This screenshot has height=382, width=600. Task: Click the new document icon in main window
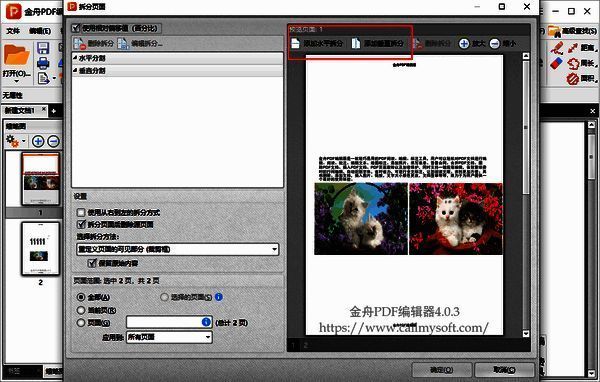point(43,78)
